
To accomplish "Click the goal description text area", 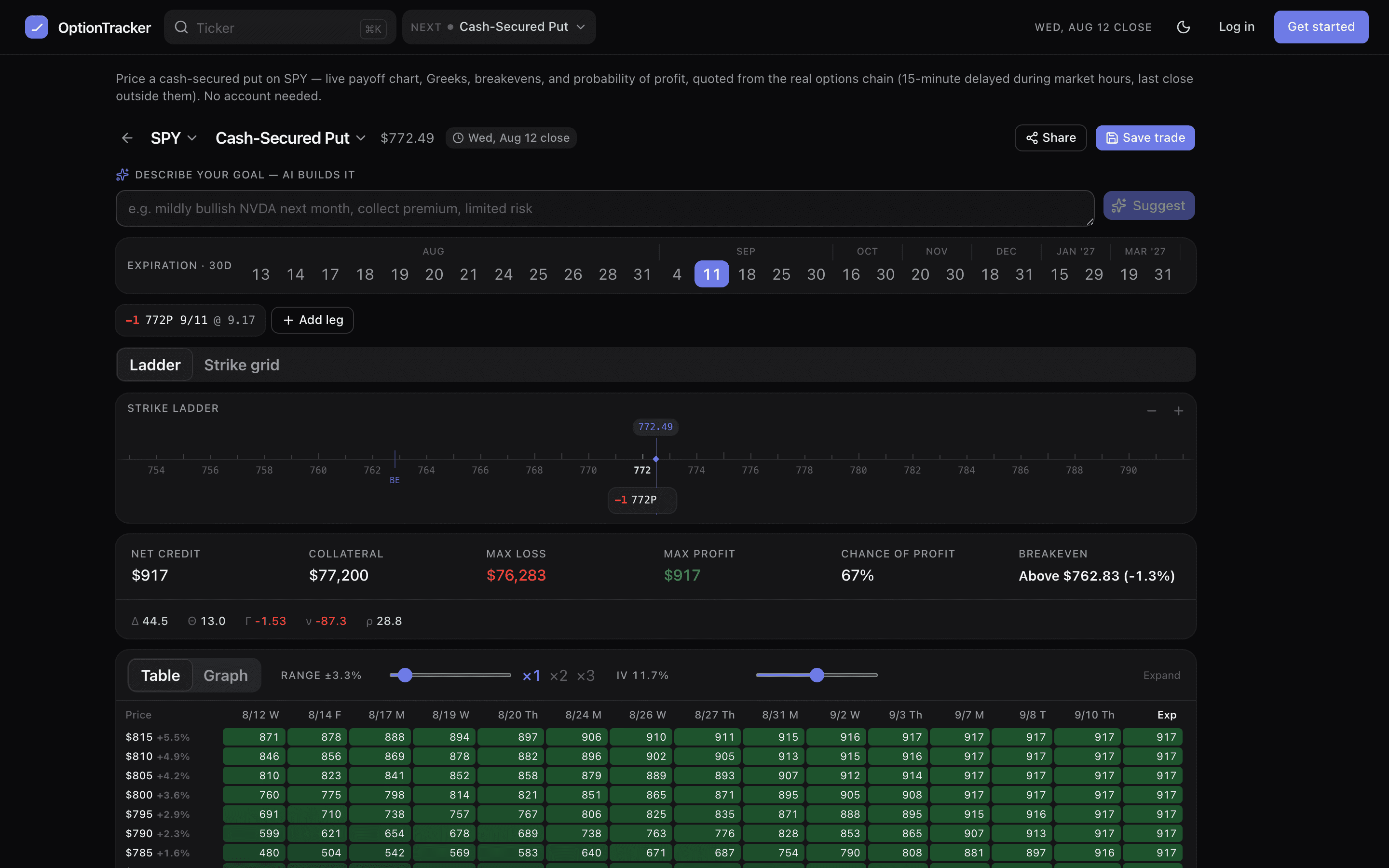I will point(605,208).
